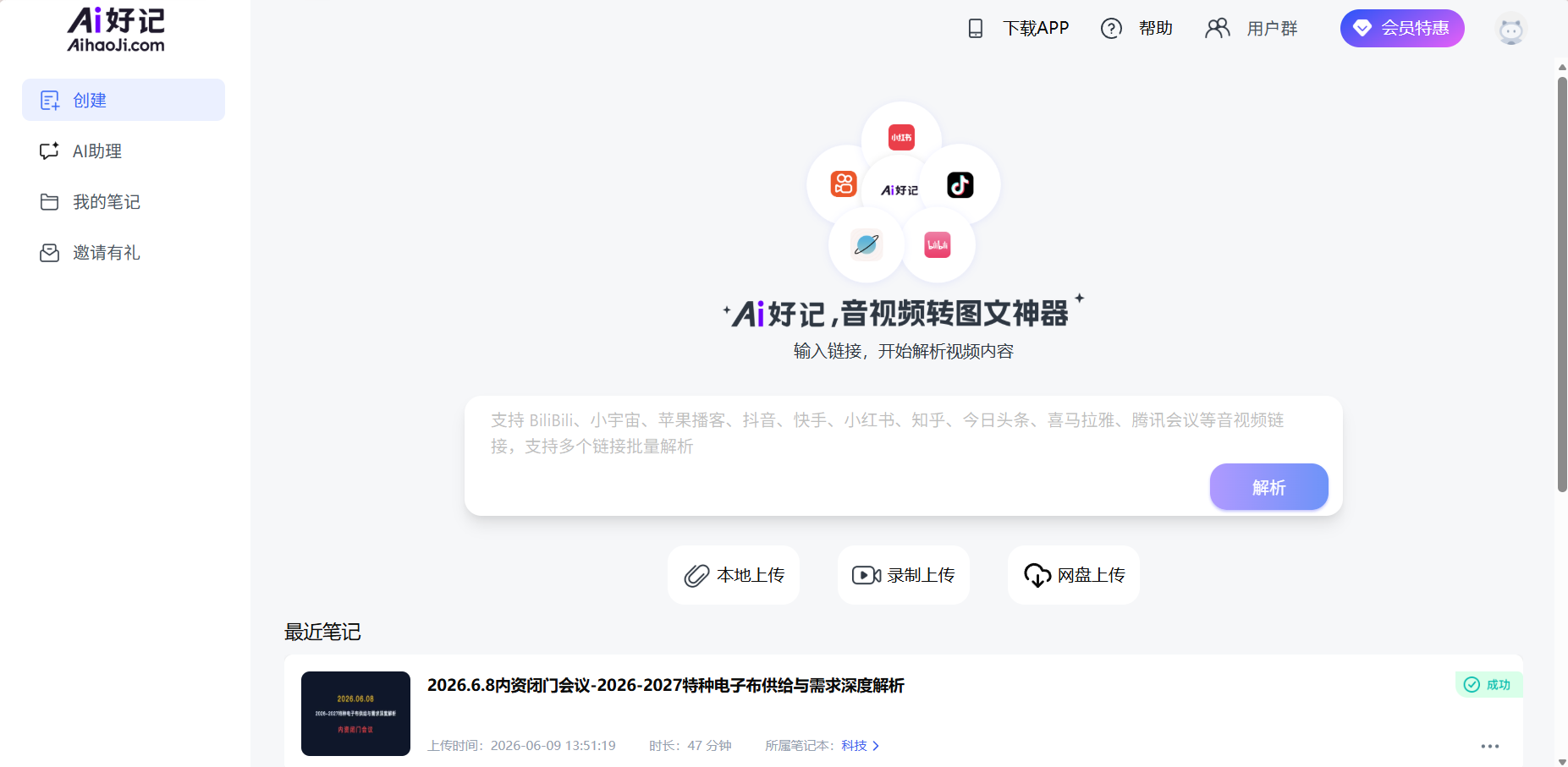Click the 成功 status badge

pos(1488,685)
